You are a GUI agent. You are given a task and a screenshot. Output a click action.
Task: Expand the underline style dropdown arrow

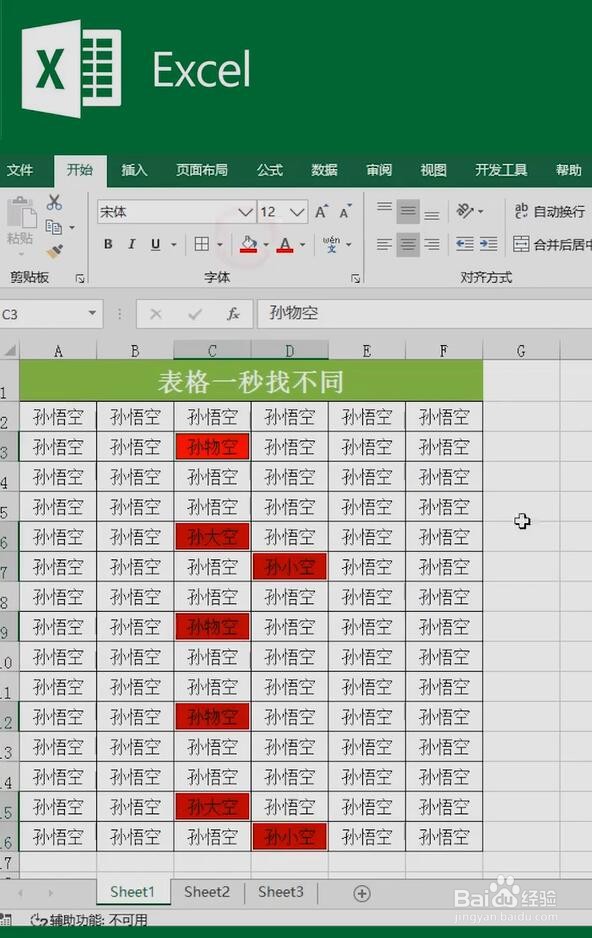[174, 245]
